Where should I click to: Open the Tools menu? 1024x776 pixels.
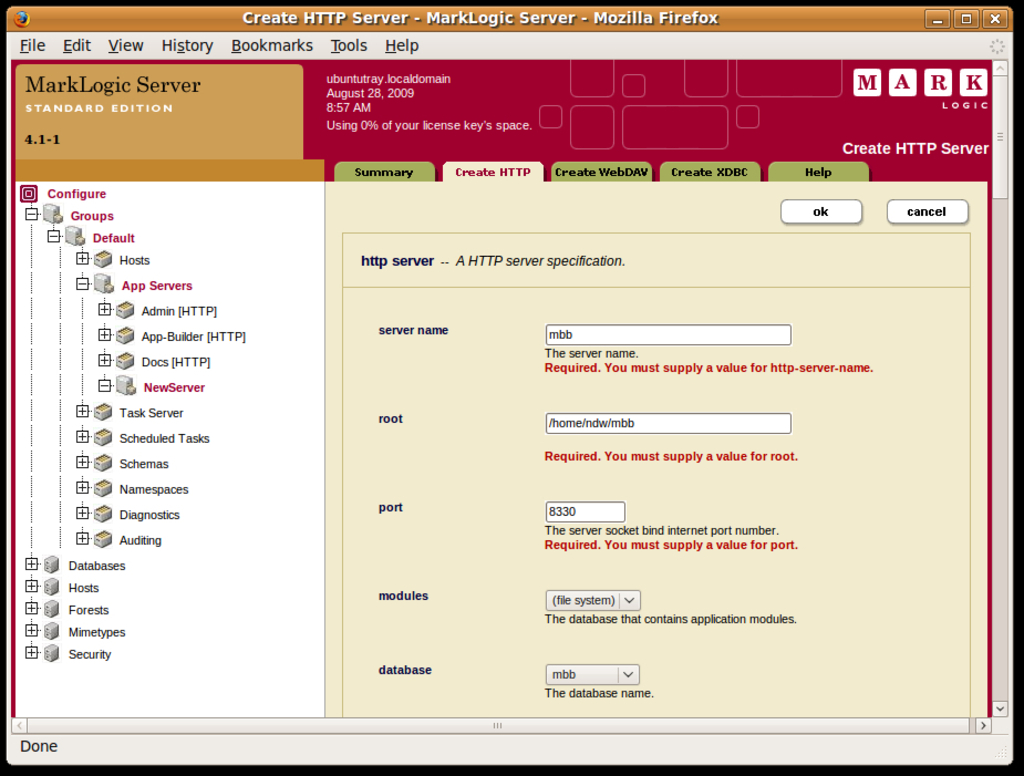point(349,46)
